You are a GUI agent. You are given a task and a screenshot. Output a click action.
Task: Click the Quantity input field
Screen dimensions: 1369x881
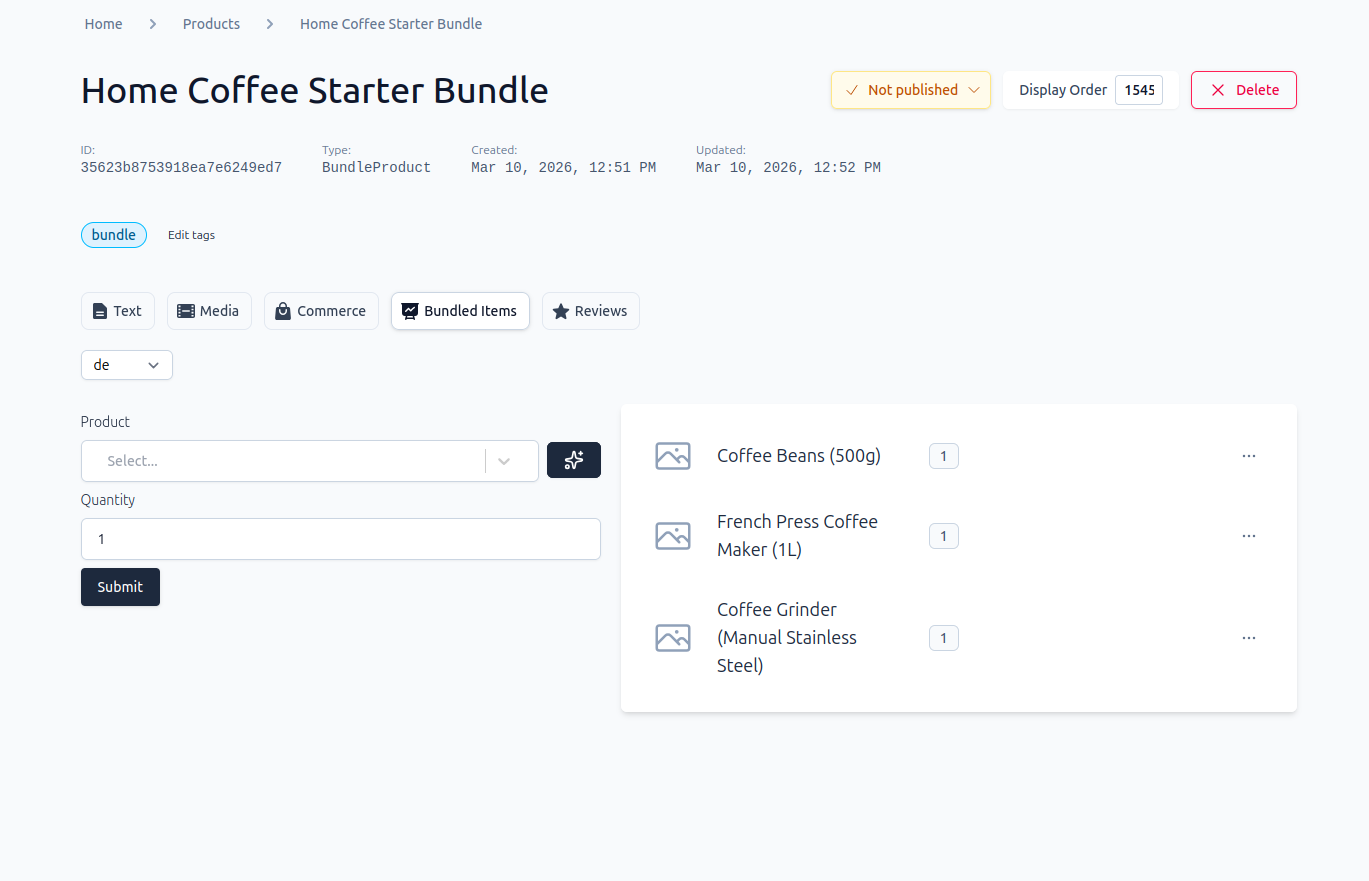point(341,539)
